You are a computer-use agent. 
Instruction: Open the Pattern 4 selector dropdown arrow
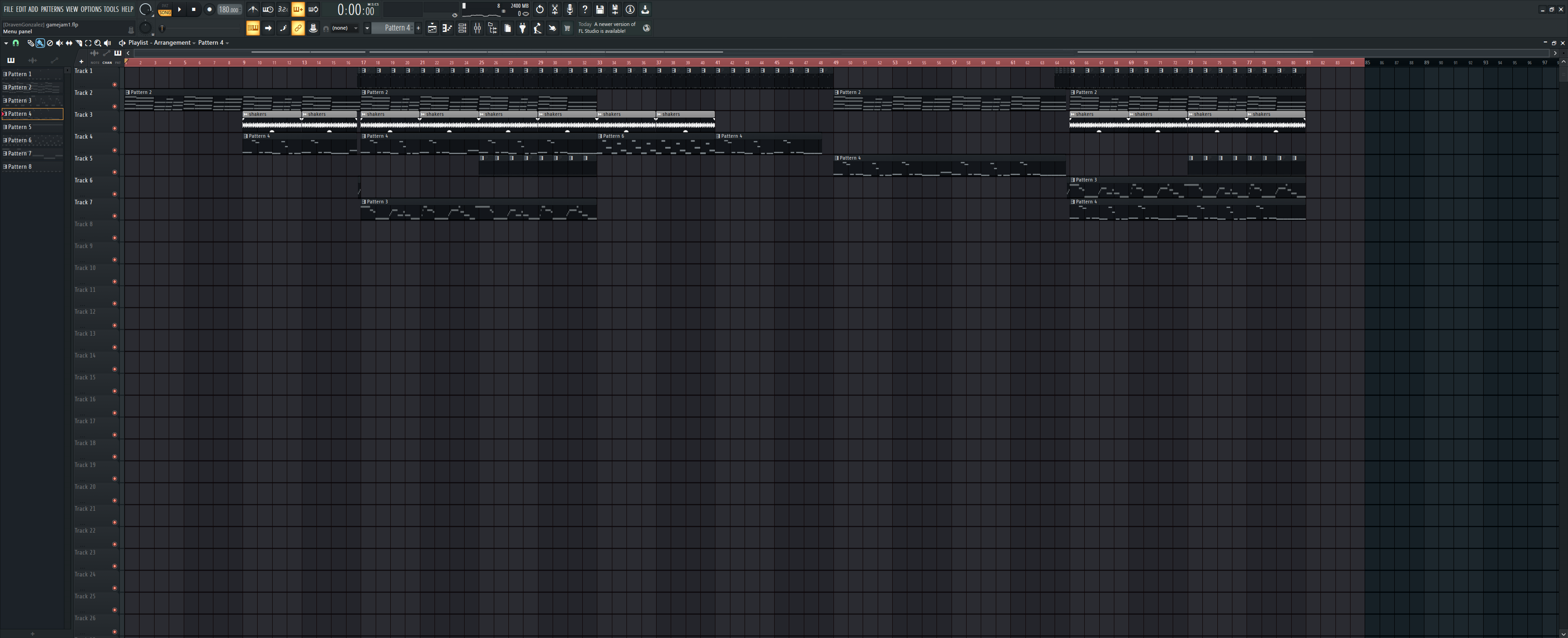367,28
